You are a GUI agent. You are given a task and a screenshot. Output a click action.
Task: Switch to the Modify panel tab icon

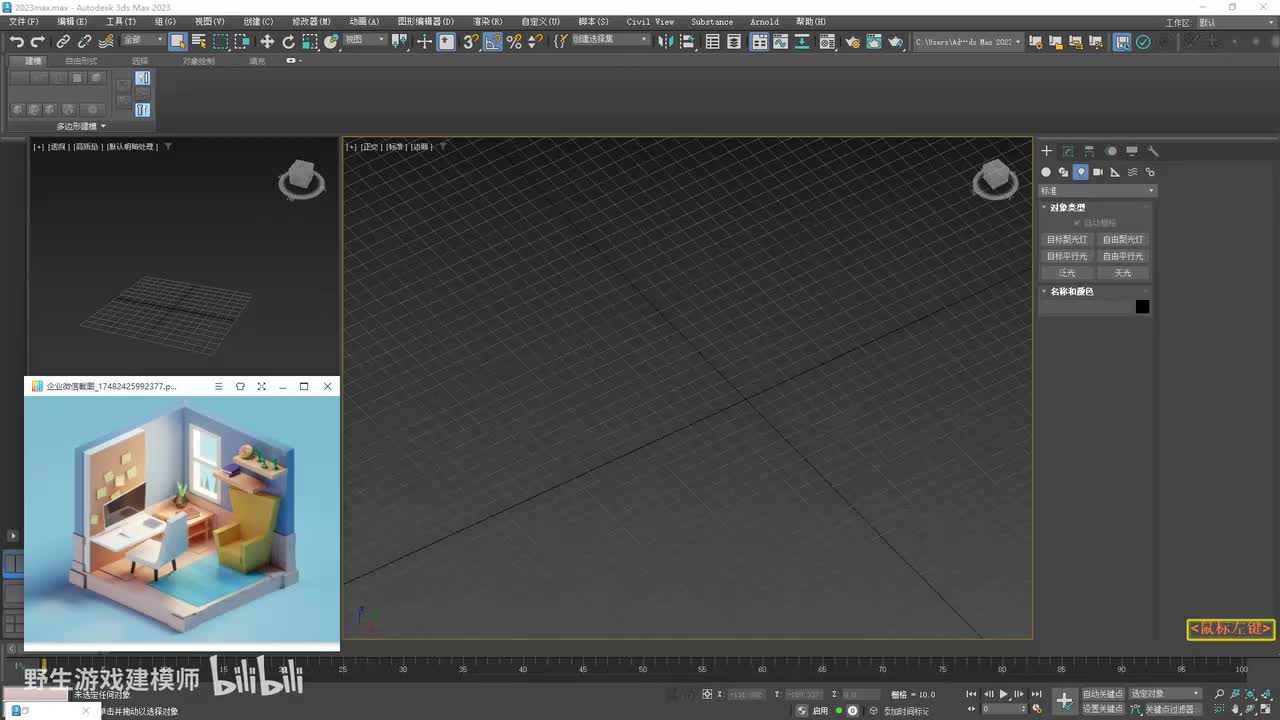tap(1068, 151)
